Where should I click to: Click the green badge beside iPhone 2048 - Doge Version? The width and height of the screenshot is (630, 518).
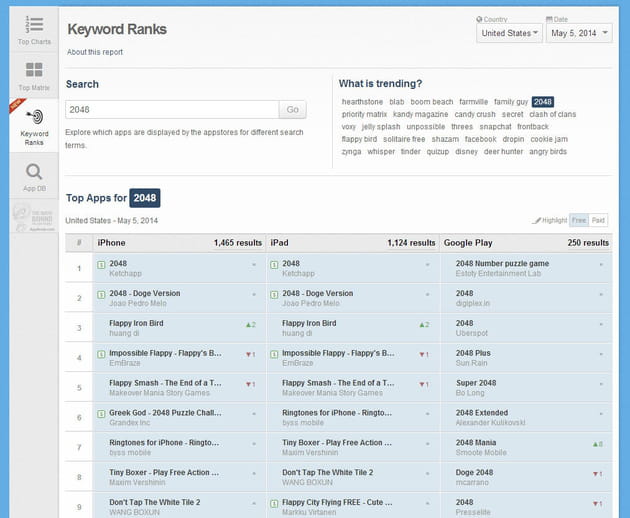click(x=101, y=295)
